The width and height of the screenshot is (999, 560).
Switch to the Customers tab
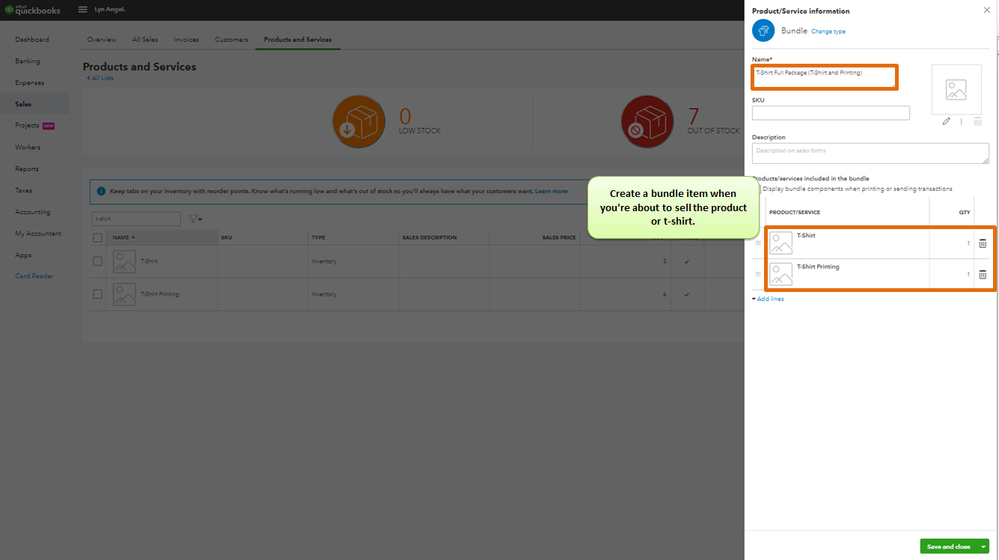pyautogui.click(x=231, y=39)
